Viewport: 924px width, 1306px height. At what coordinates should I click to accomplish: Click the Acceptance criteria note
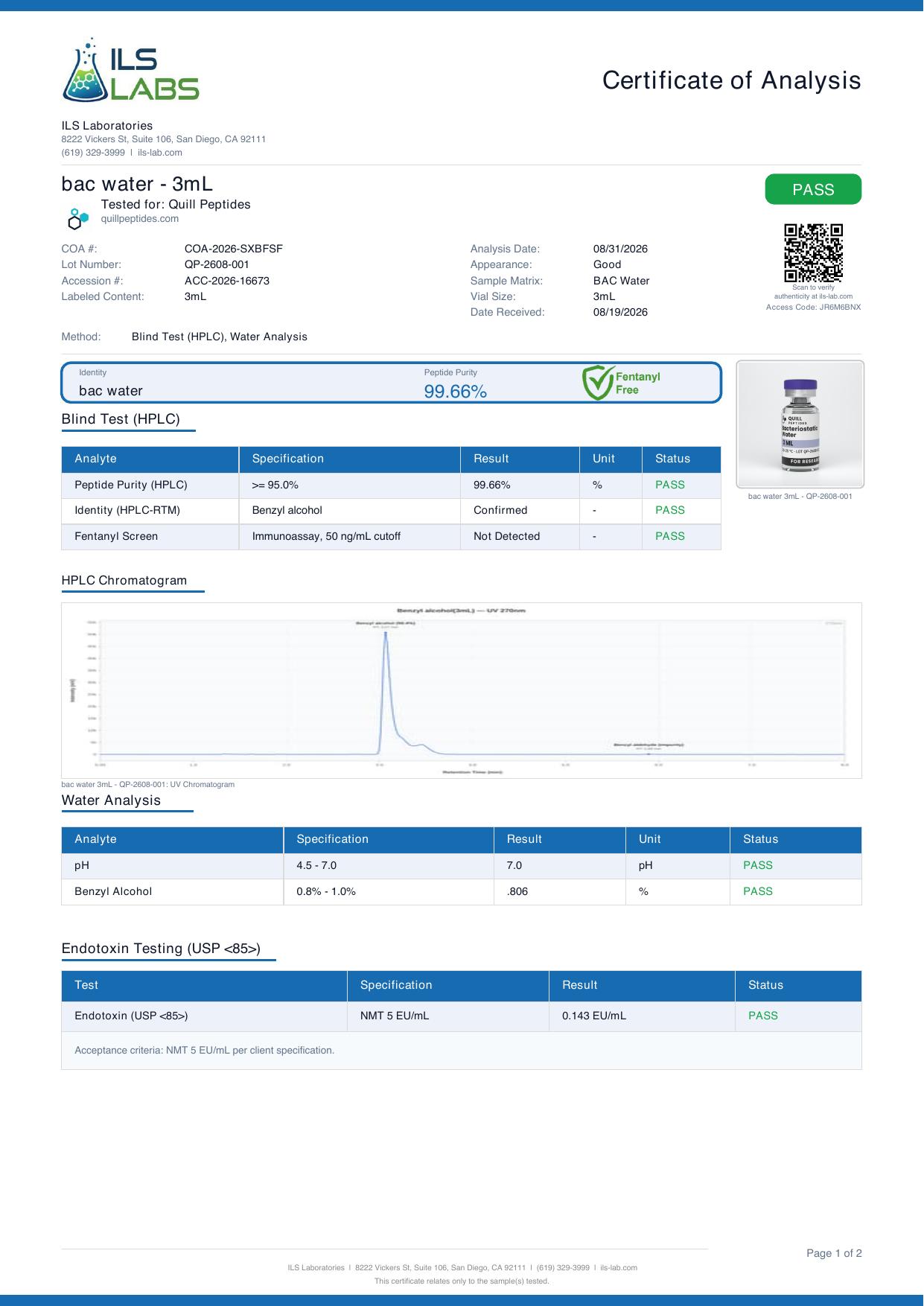tap(205, 1051)
